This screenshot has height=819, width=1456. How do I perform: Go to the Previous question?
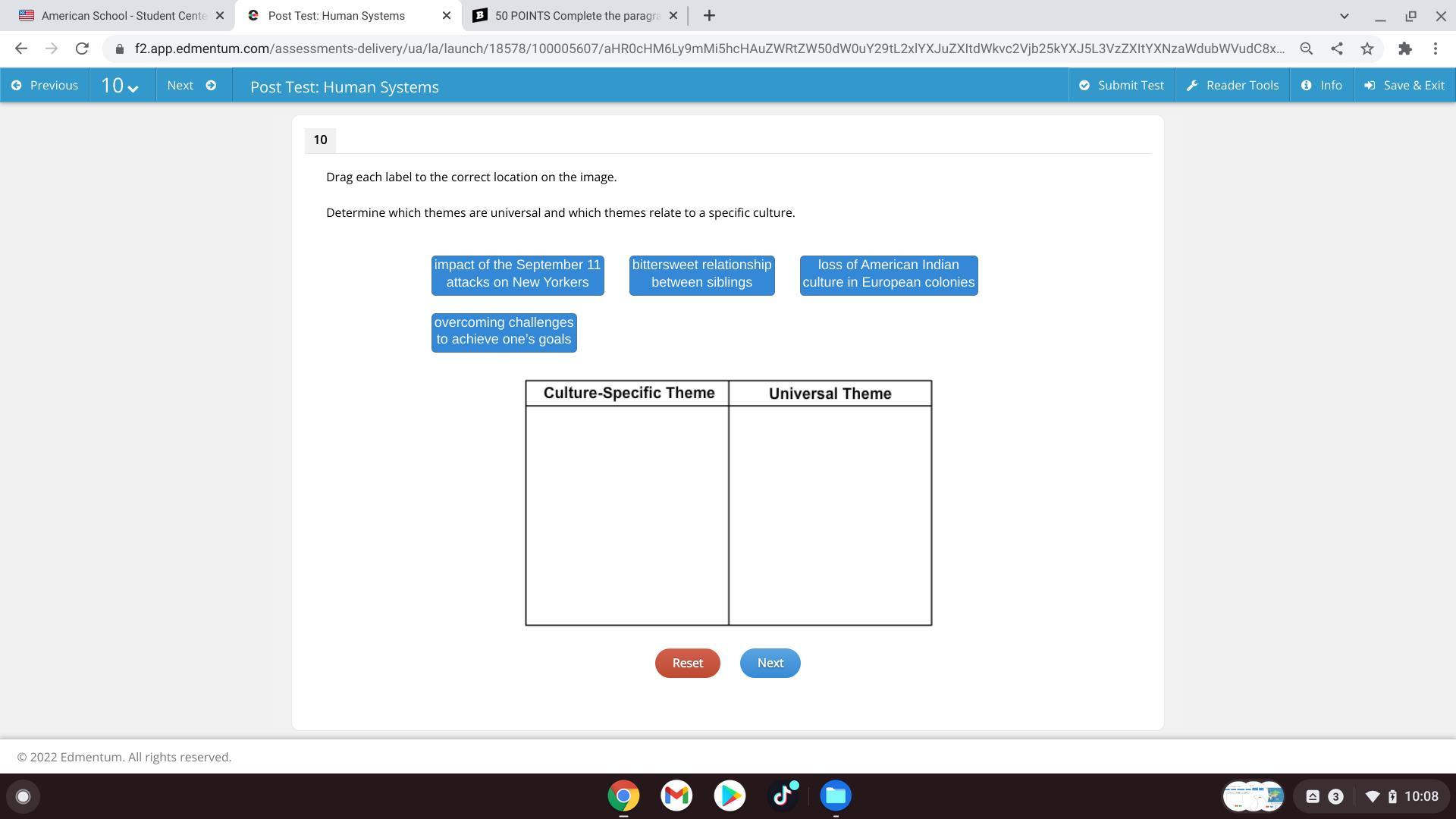tap(45, 85)
